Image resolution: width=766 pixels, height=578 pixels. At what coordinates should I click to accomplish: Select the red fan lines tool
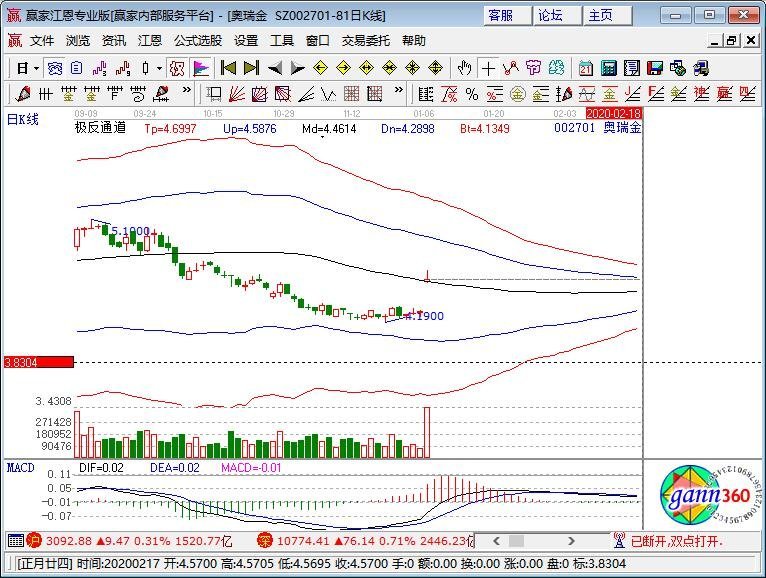(237, 93)
